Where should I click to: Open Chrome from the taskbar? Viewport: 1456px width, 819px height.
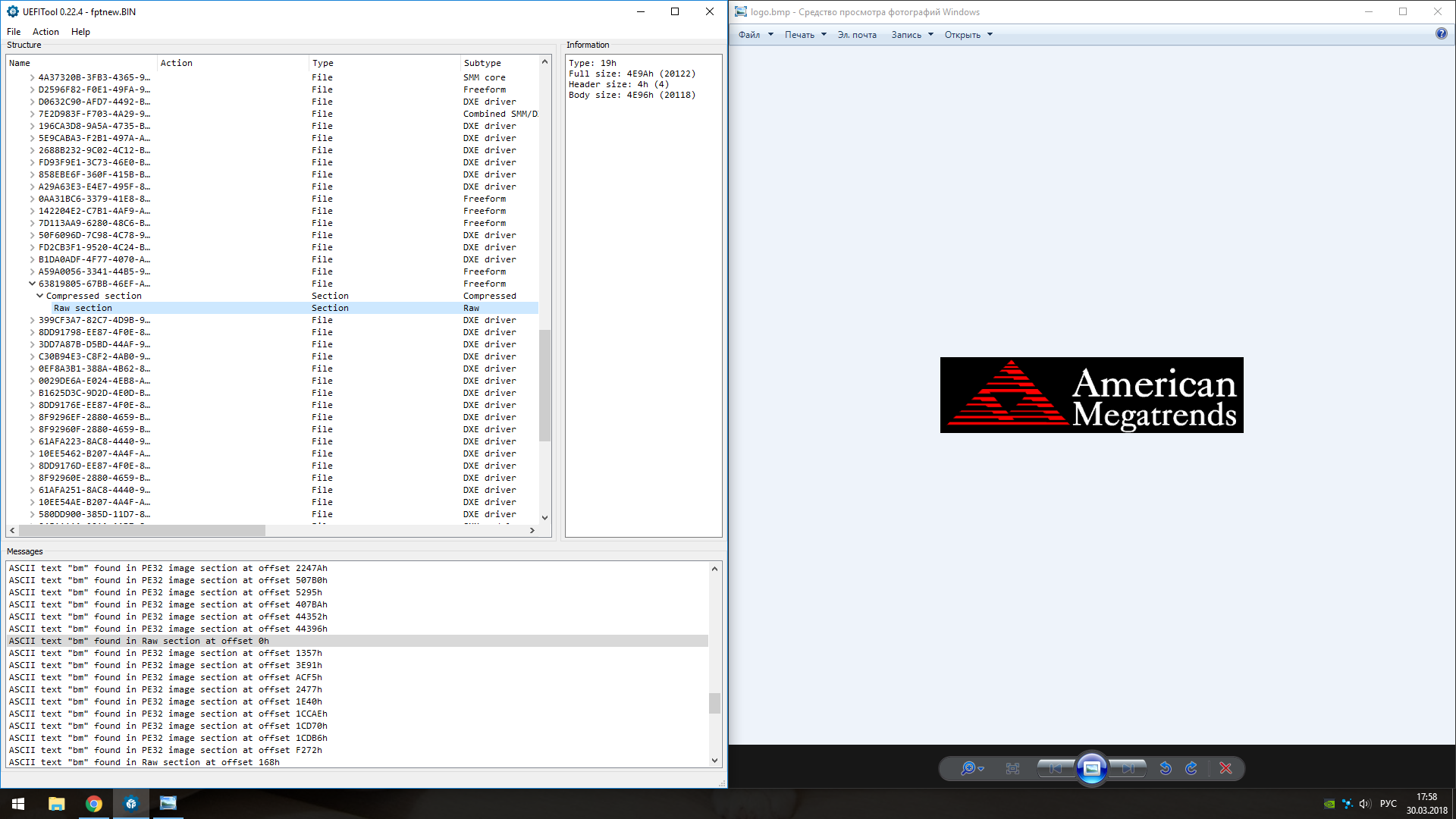coord(94,804)
